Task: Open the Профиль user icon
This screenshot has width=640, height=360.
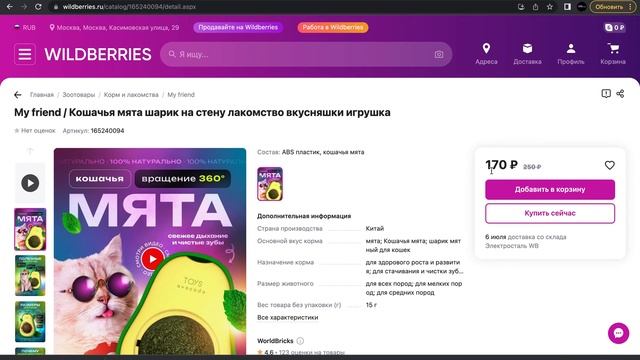Action: 571,54
